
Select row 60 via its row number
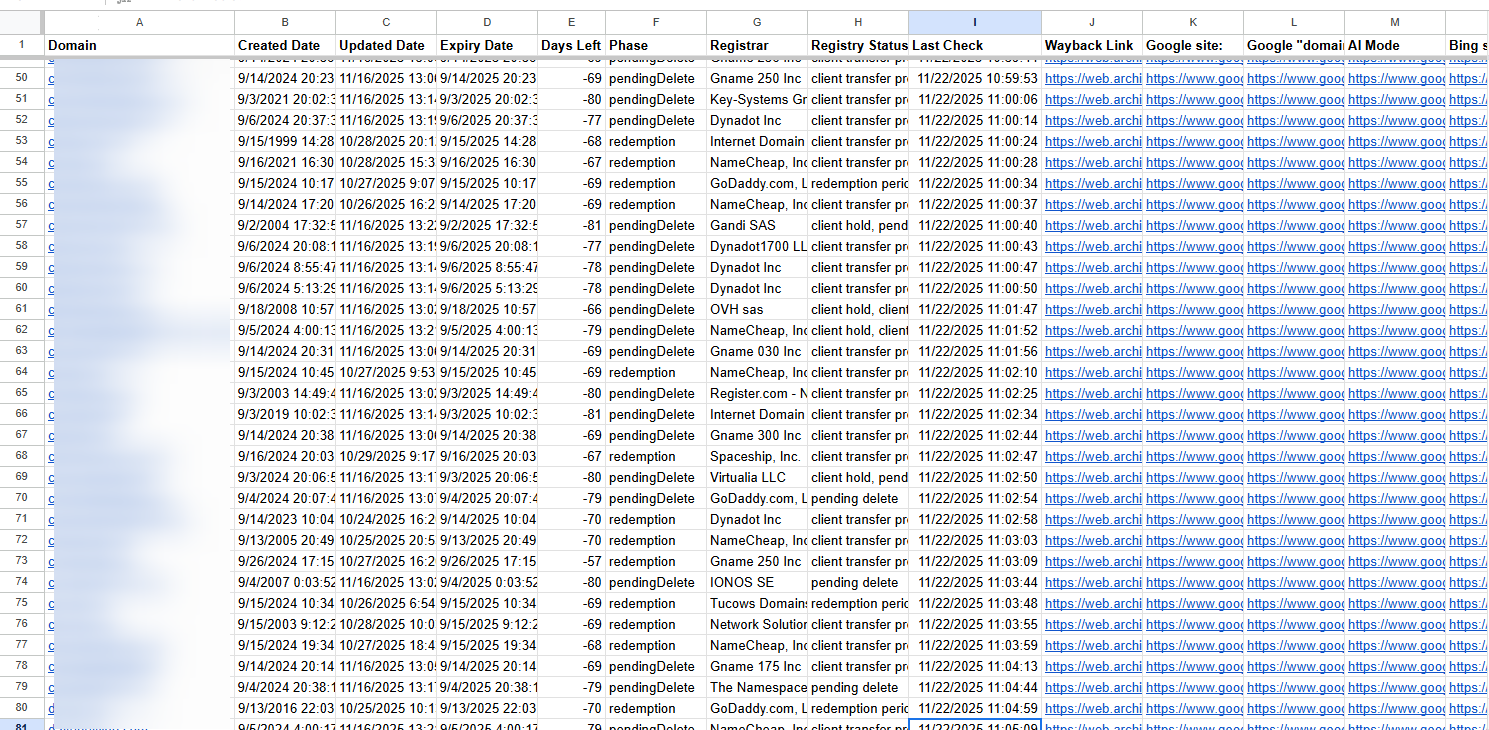pos(22,288)
